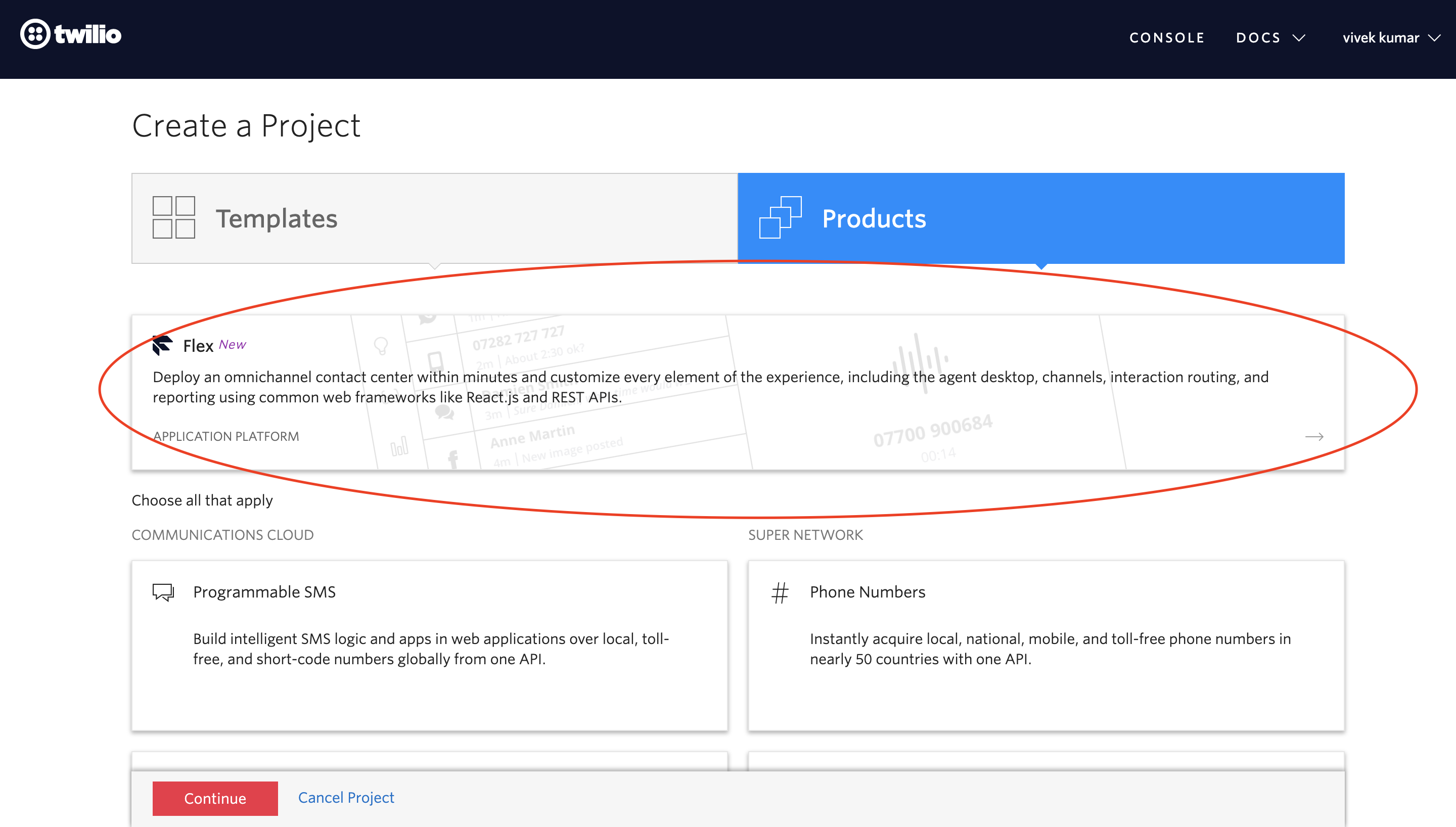1456x827 pixels.
Task: Click the Choose all that apply text
Action: point(202,500)
